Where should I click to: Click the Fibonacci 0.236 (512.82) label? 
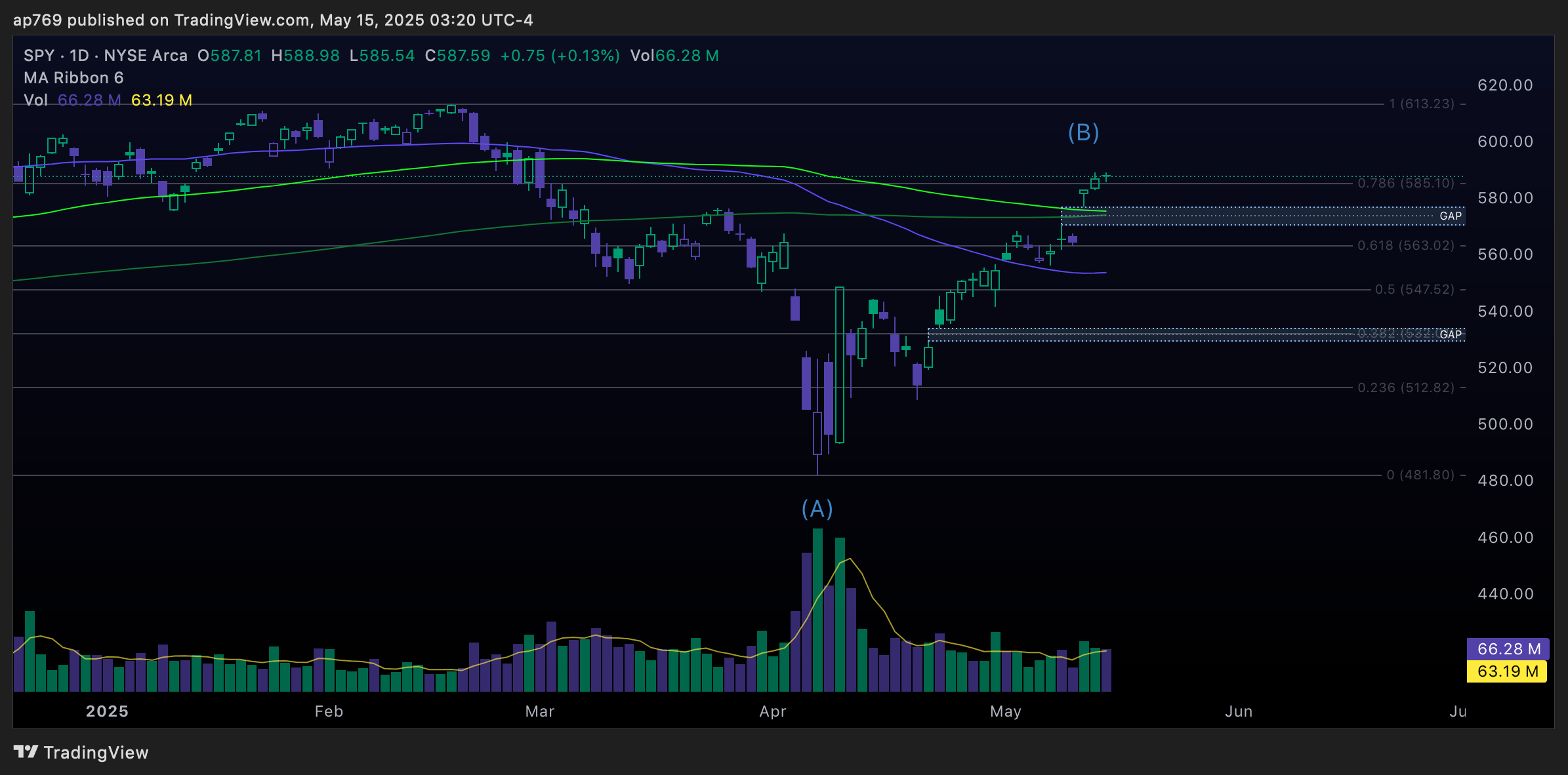click(x=1406, y=388)
